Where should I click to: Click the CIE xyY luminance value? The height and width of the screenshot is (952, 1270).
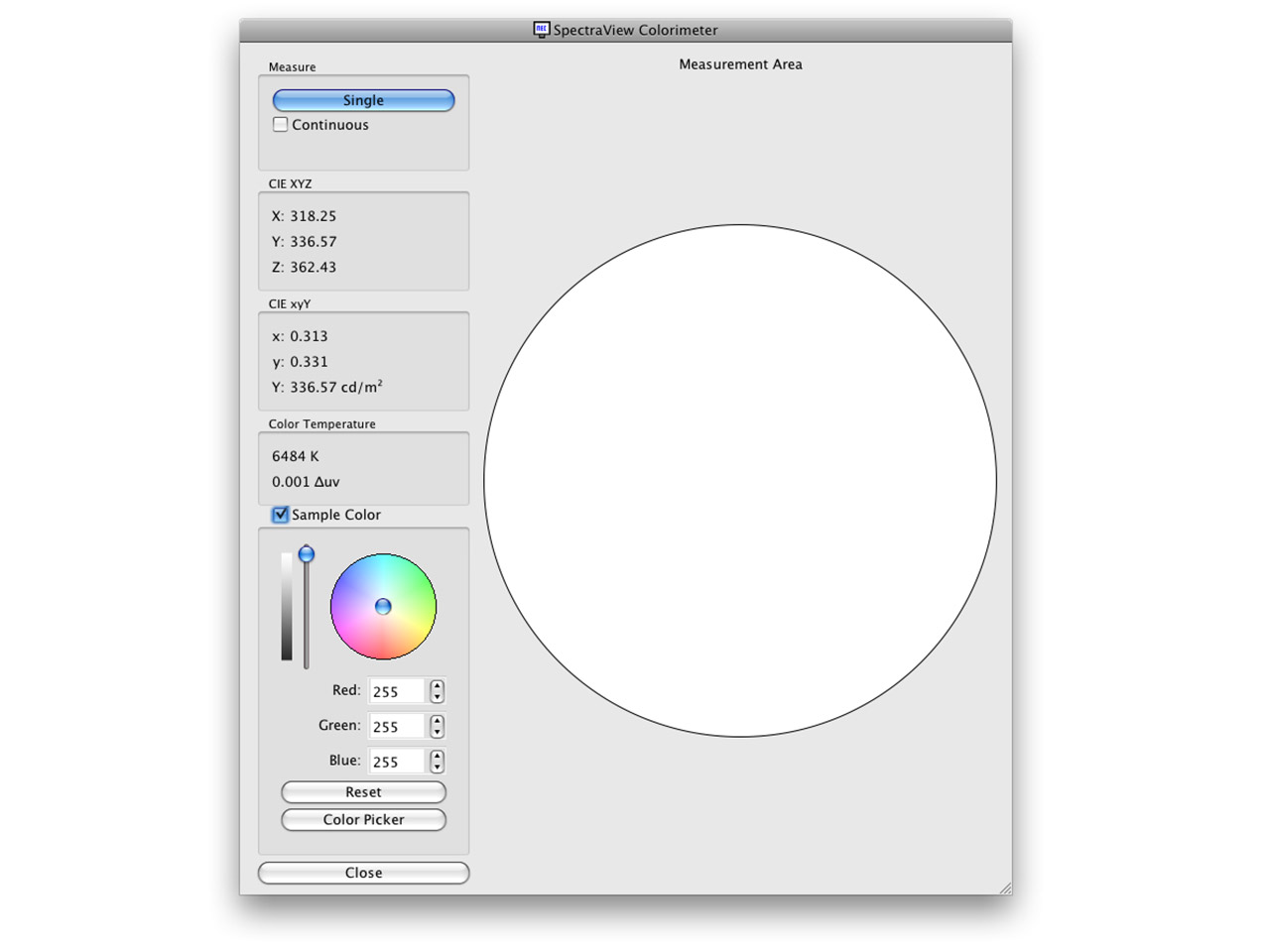325,387
